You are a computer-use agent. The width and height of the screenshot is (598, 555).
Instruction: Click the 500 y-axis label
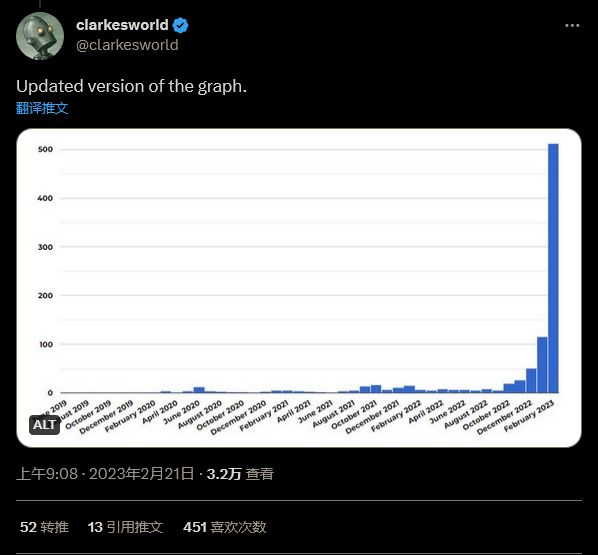pos(45,149)
